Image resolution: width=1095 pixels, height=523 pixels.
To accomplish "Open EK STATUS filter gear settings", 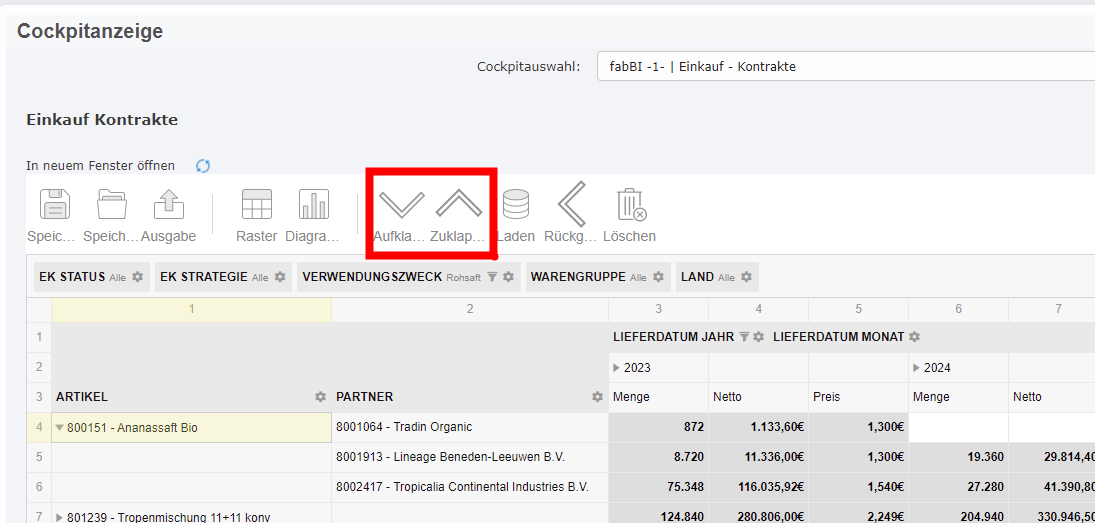I will point(138,277).
